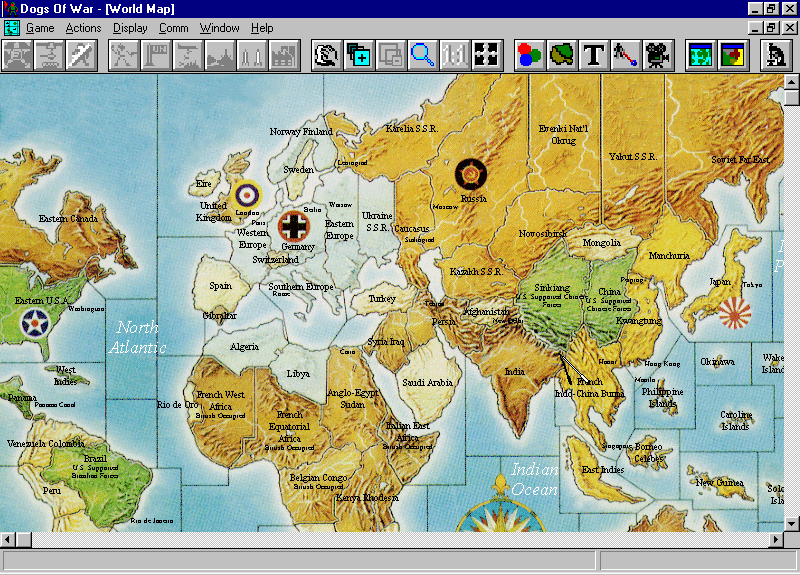Click the Brazil territory label
The height and width of the screenshot is (575, 800).
pyautogui.click(x=95, y=458)
